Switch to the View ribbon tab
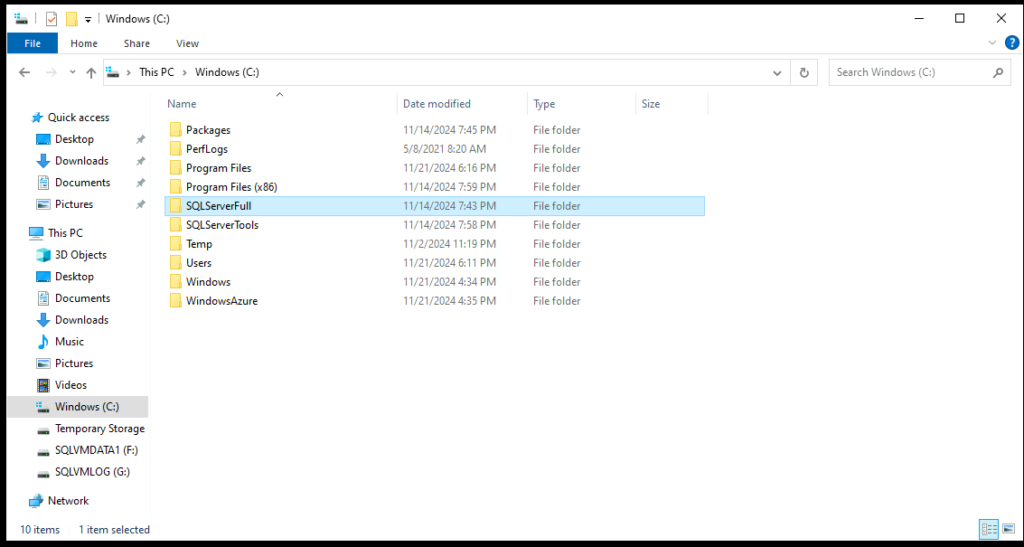1024x547 pixels. 187,43
